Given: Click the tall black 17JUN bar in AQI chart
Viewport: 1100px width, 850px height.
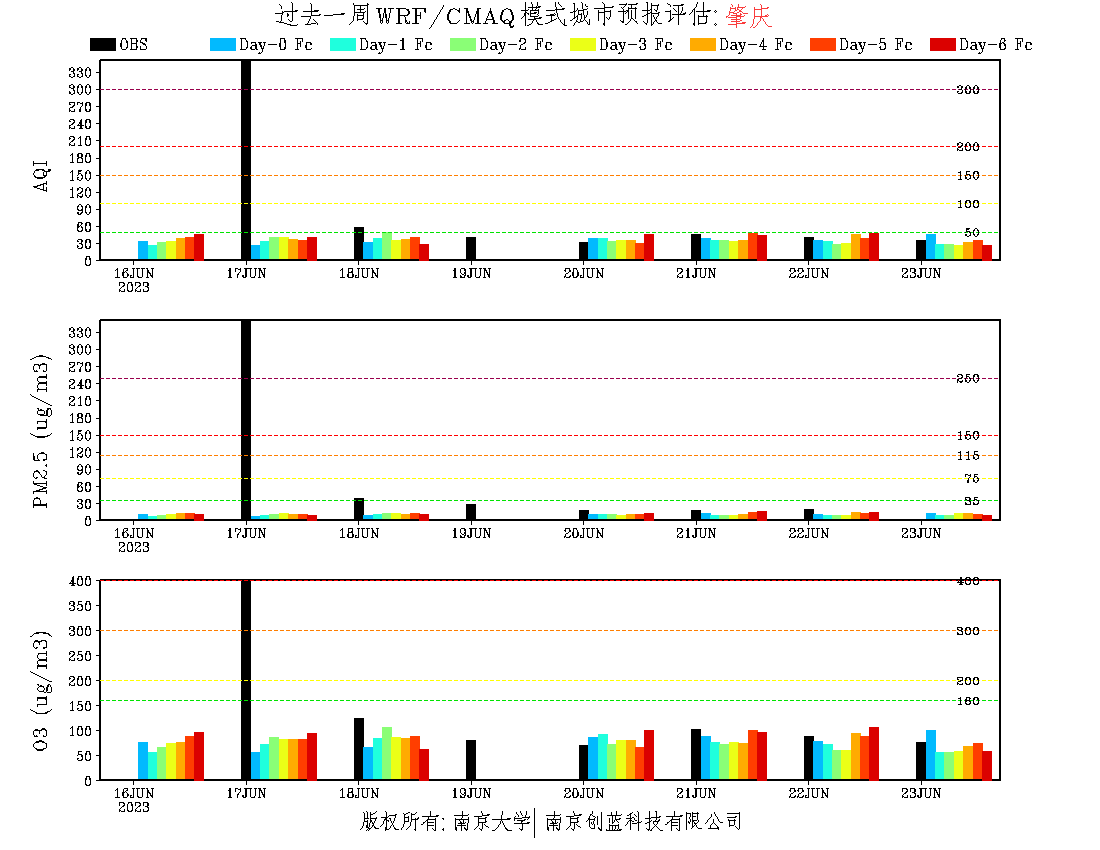Looking at the screenshot, I should point(246,160).
